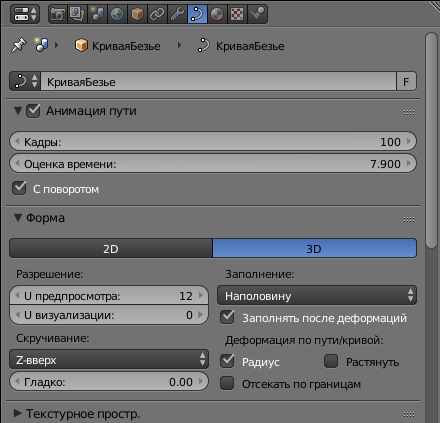This screenshot has width=440, height=423.
Task: Click the Оценка времени value field
Action: 213,164
